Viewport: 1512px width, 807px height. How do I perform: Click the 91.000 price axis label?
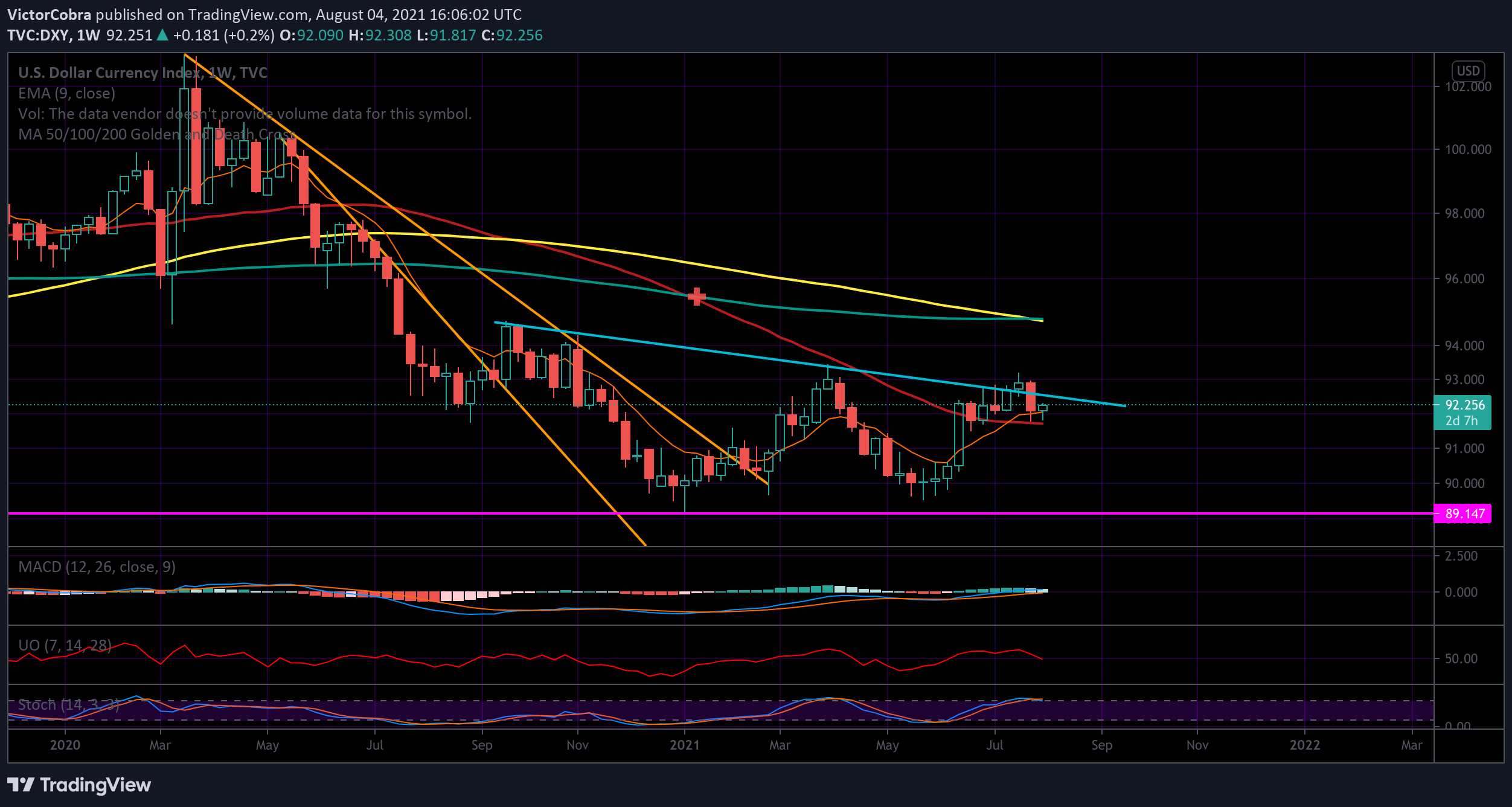coord(1464,448)
